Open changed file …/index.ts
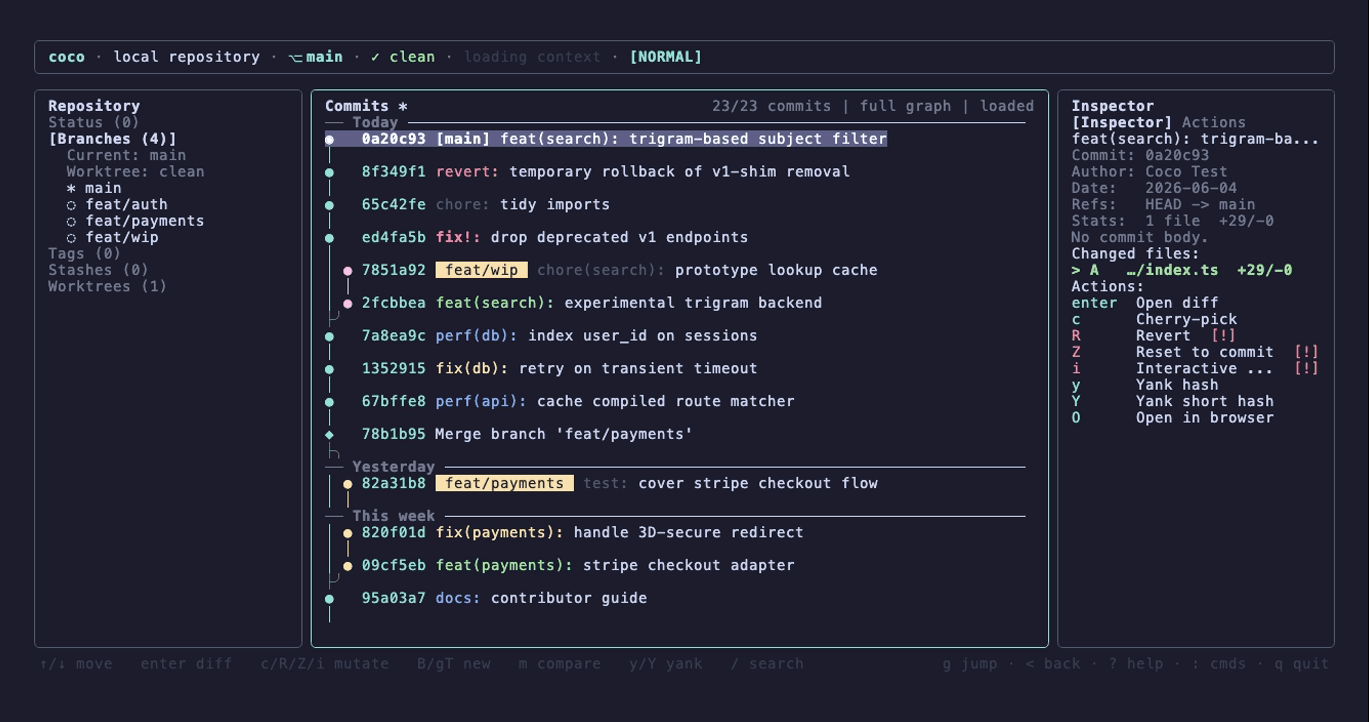This screenshot has height=722, width=1369. (x=1182, y=270)
